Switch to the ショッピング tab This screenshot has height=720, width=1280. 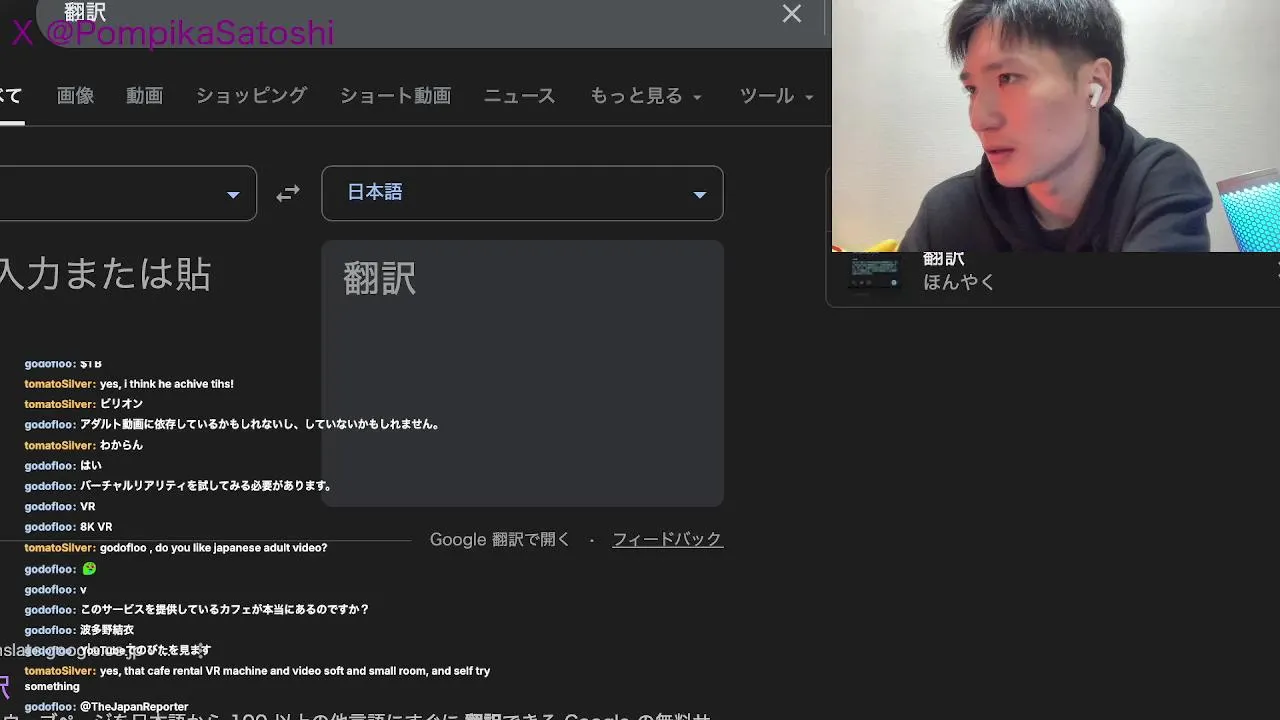click(x=251, y=96)
